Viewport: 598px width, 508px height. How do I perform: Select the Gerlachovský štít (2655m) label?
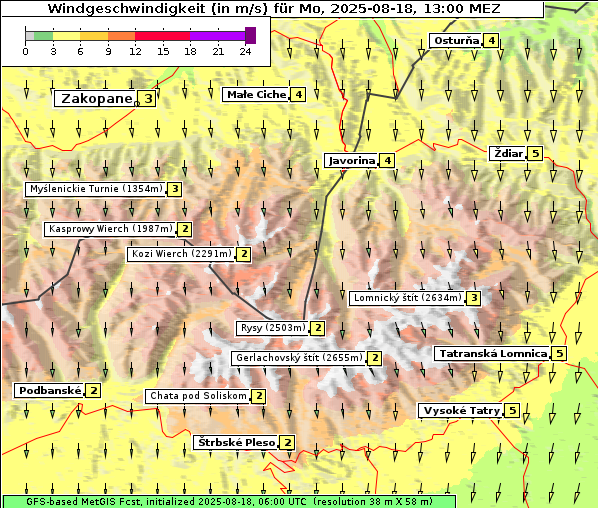[x=298, y=358]
